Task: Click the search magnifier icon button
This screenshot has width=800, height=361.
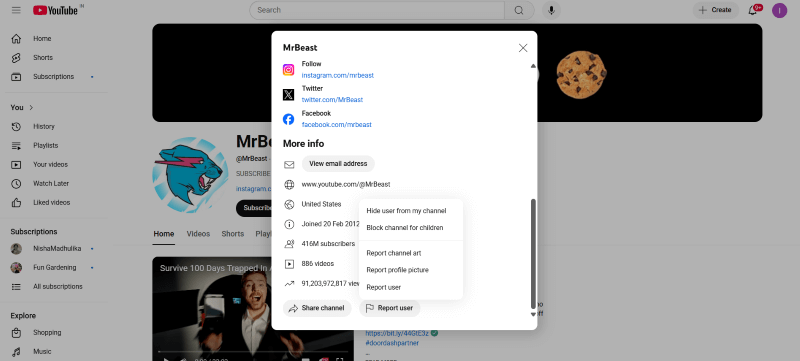Action: pyautogui.click(x=519, y=10)
